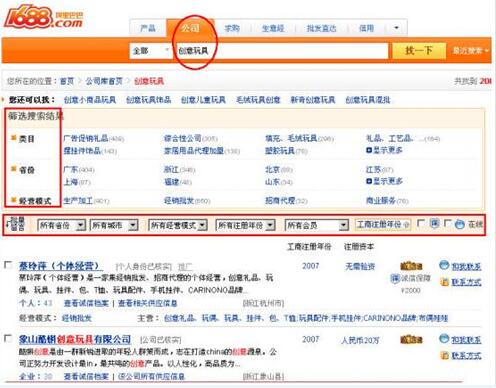Filter by category 广告促销礼品
Screen dimensions: 496x388
(86, 138)
